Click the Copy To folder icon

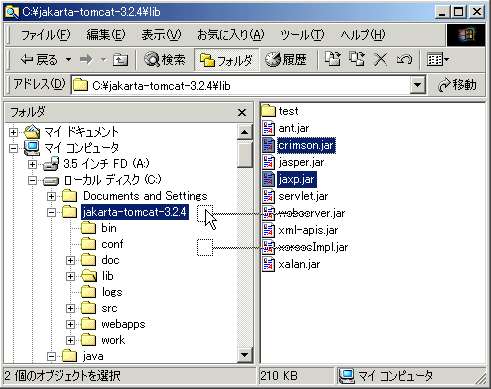(x=357, y=59)
